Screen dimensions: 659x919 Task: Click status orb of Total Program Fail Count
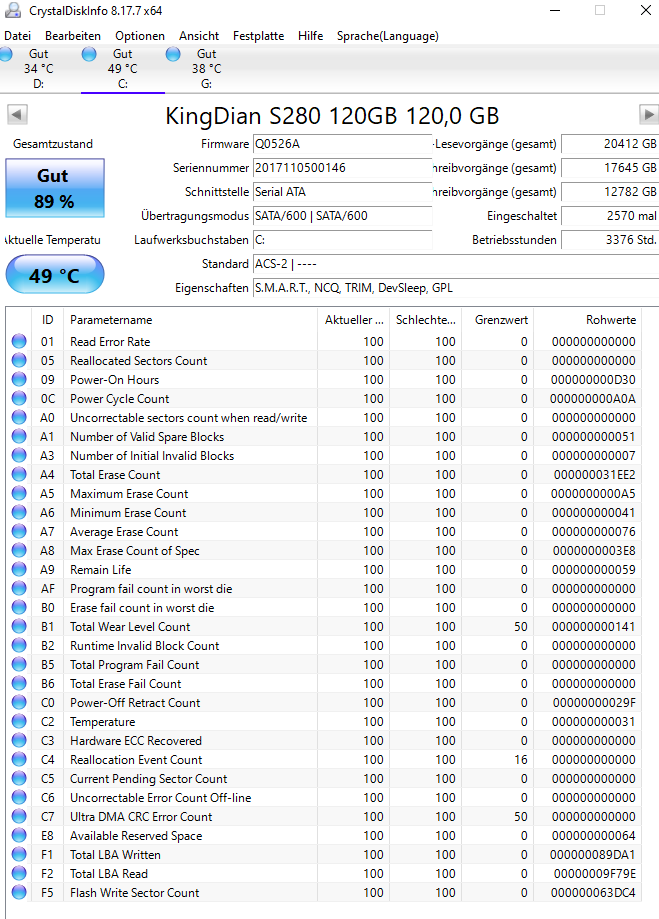[19, 664]
